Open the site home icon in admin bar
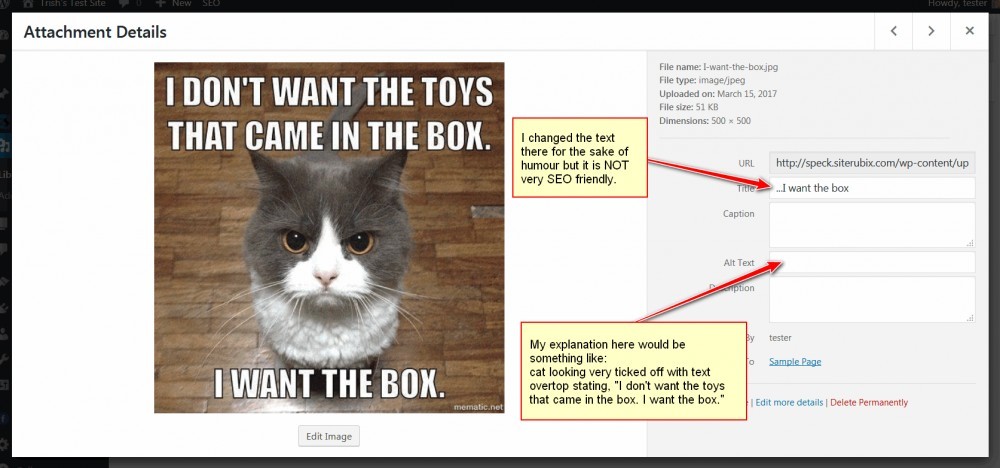The width and height of the screenshot is (1000, 468). pos(28,4)
